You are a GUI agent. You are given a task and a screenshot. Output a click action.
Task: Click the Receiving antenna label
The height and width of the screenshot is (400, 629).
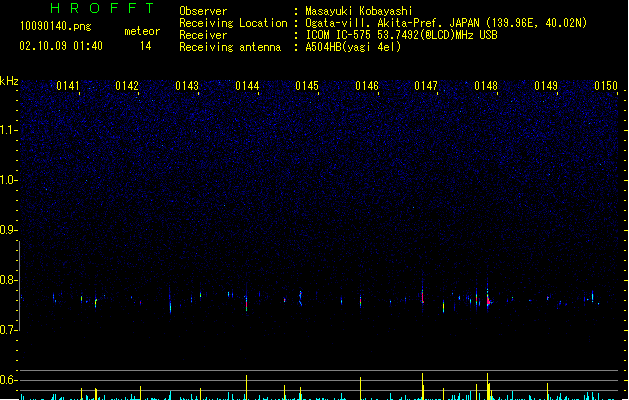230,47
